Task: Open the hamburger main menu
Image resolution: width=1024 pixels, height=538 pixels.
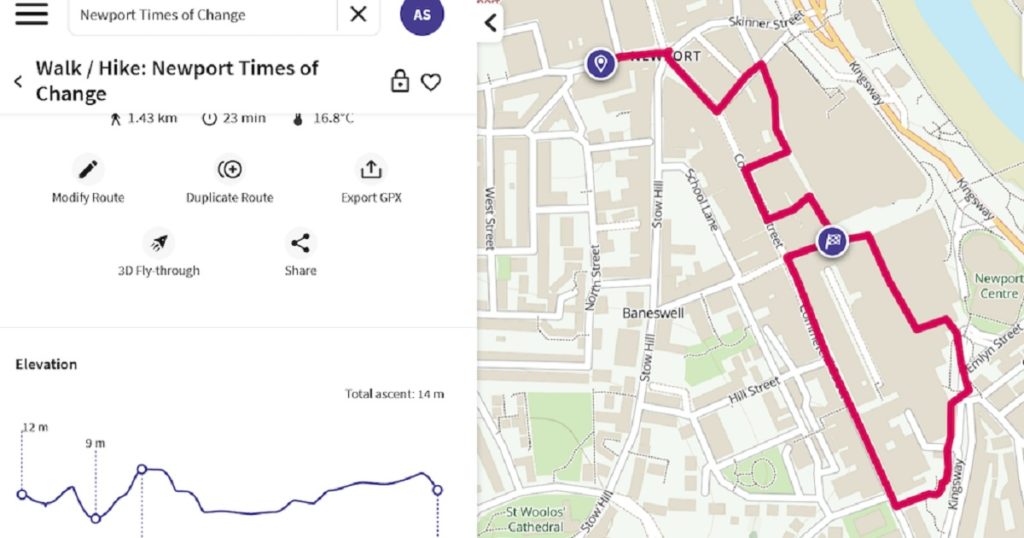Action: (31, 14)
